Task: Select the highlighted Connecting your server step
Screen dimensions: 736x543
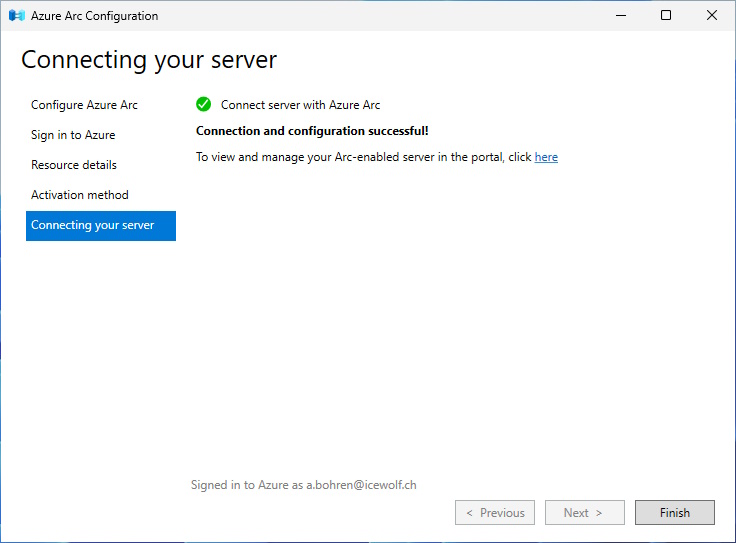Action: (101, 226)
